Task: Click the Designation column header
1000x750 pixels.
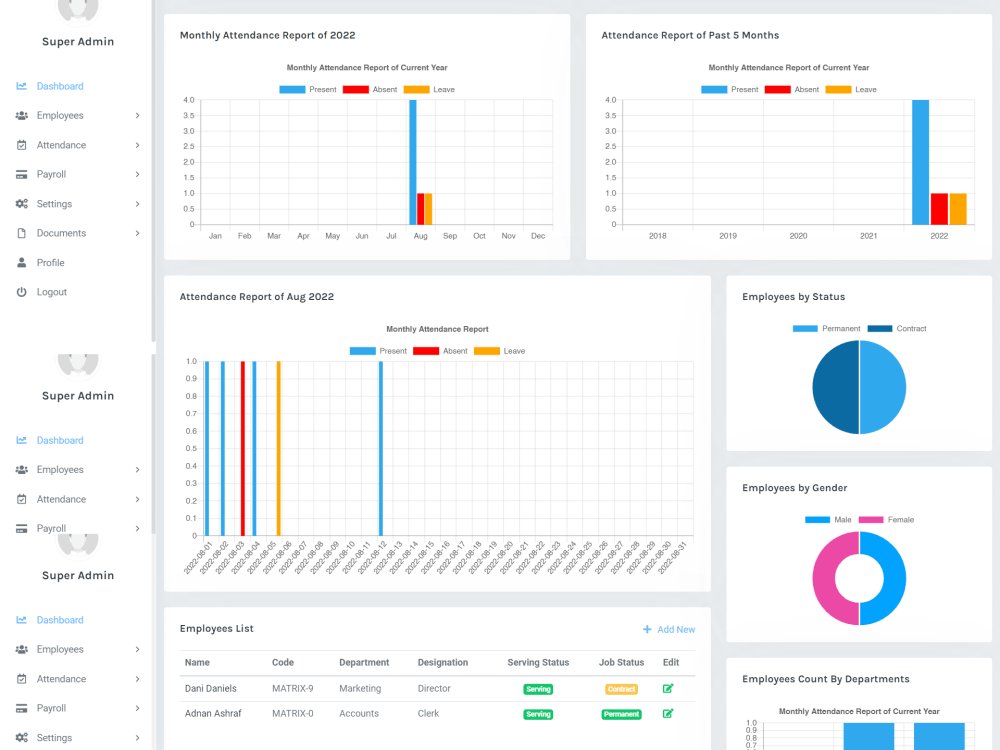Action: pyautogui.click(x=443, y=663)
